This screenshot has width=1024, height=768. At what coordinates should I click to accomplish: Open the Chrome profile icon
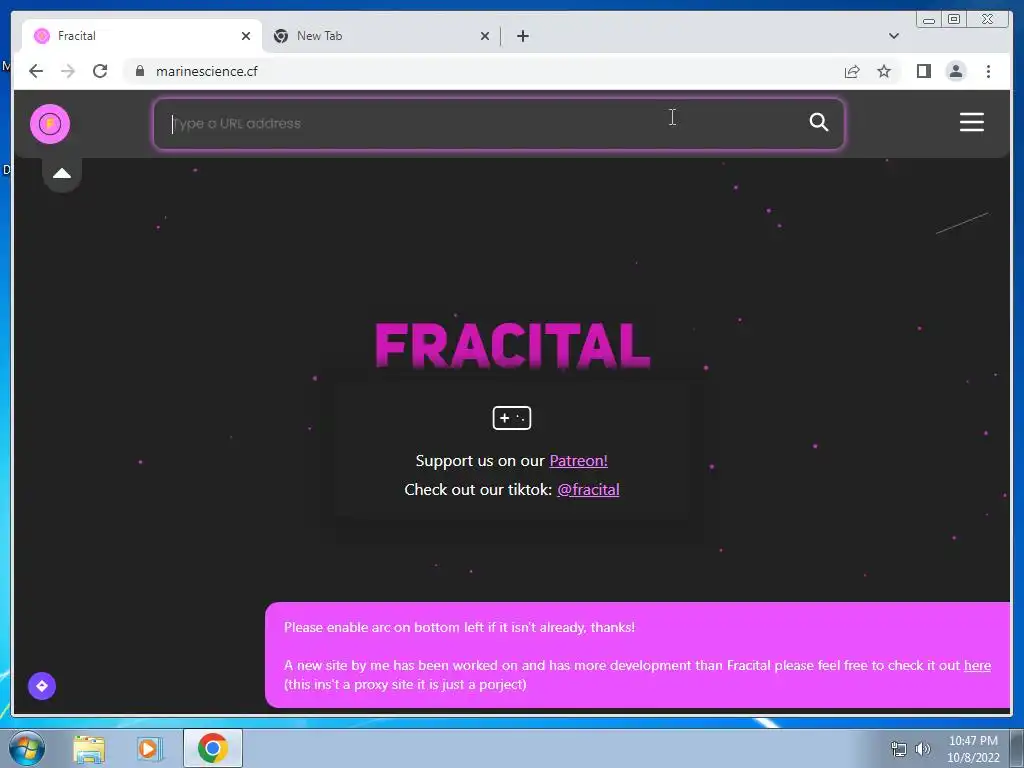tap(955, 71)
